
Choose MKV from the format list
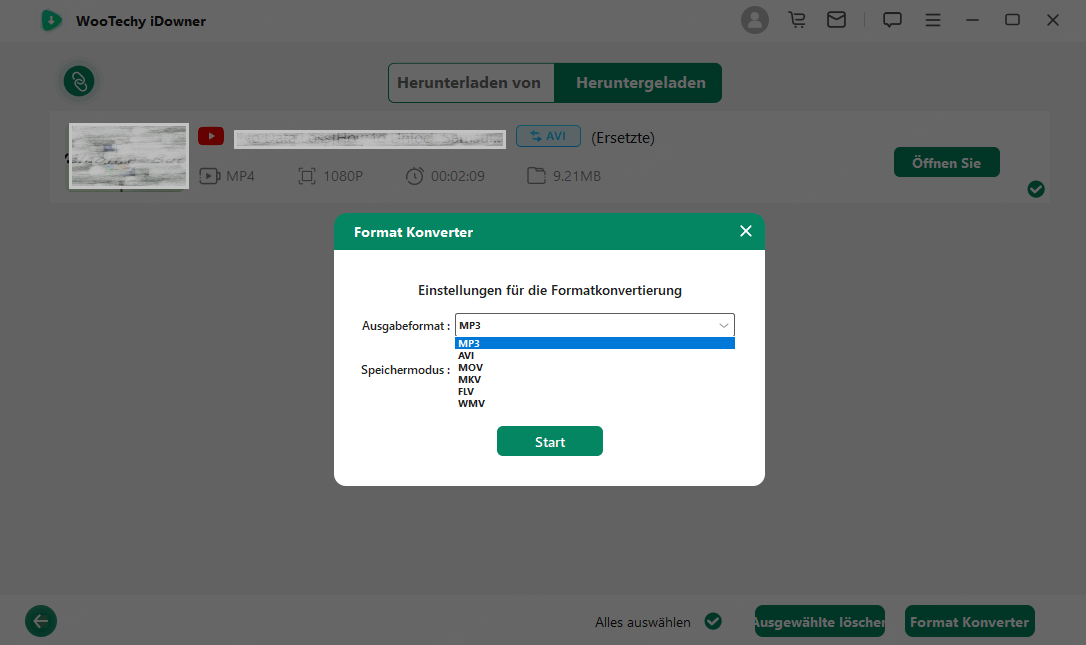pyautogui.click(x=470, y=380)
